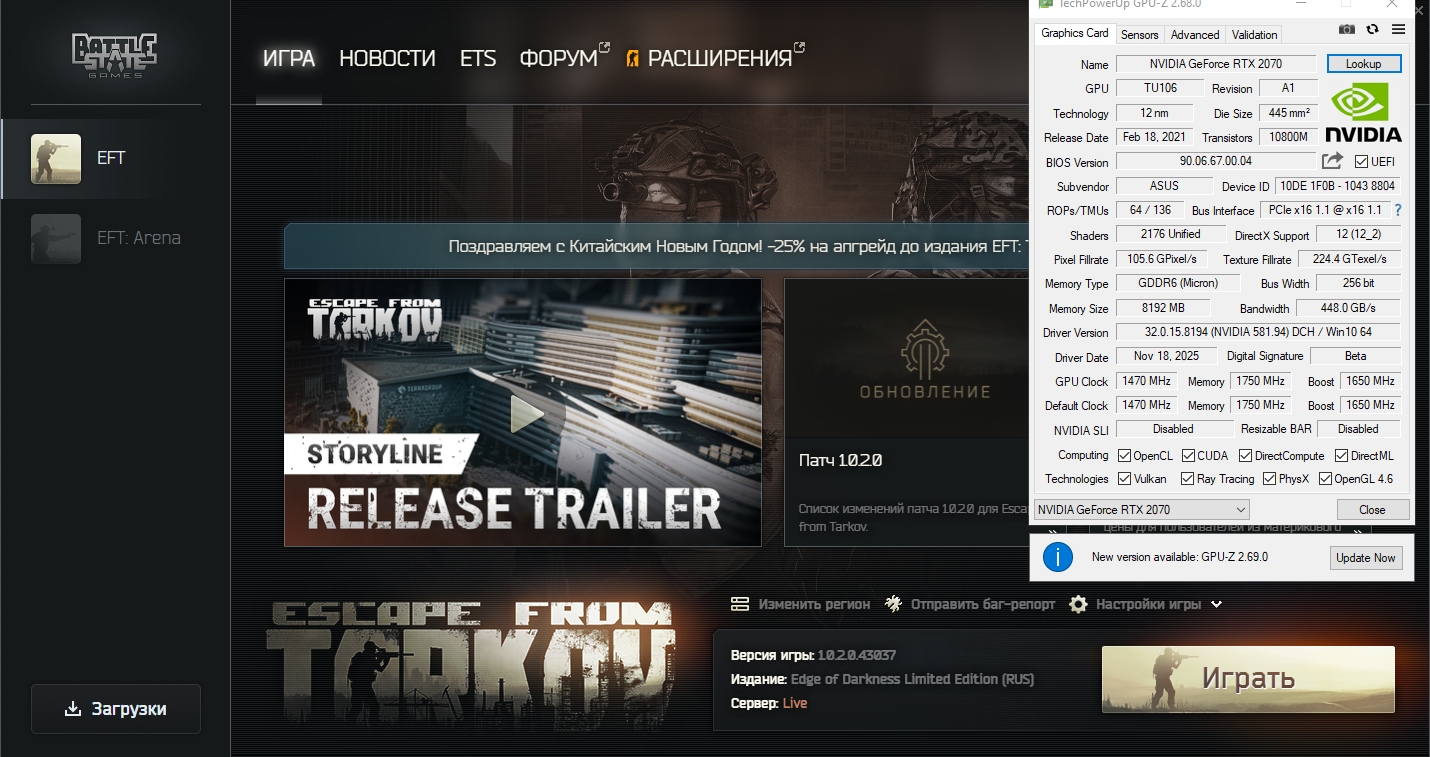Image resolution: width=1430 pixels, height=757 pixels.
Task: Open the НОВОСТИ launcher tab
Action: tap(387, 59)
